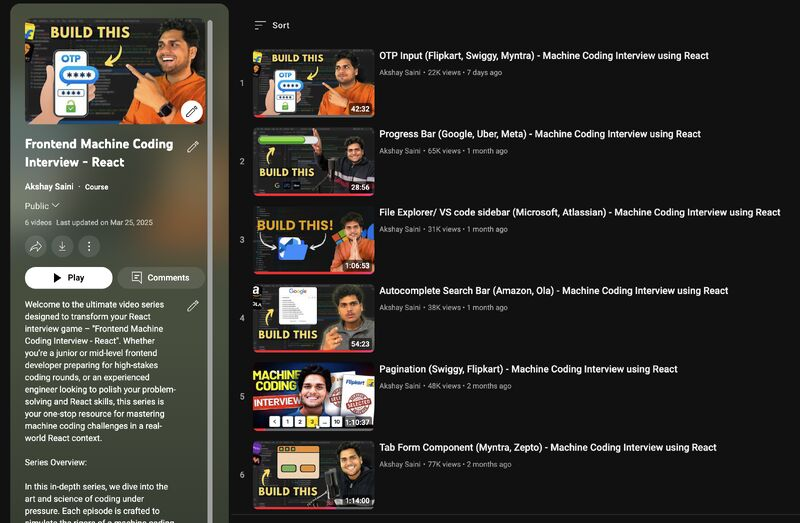Open the Comments button

click(x=161, y=278)
